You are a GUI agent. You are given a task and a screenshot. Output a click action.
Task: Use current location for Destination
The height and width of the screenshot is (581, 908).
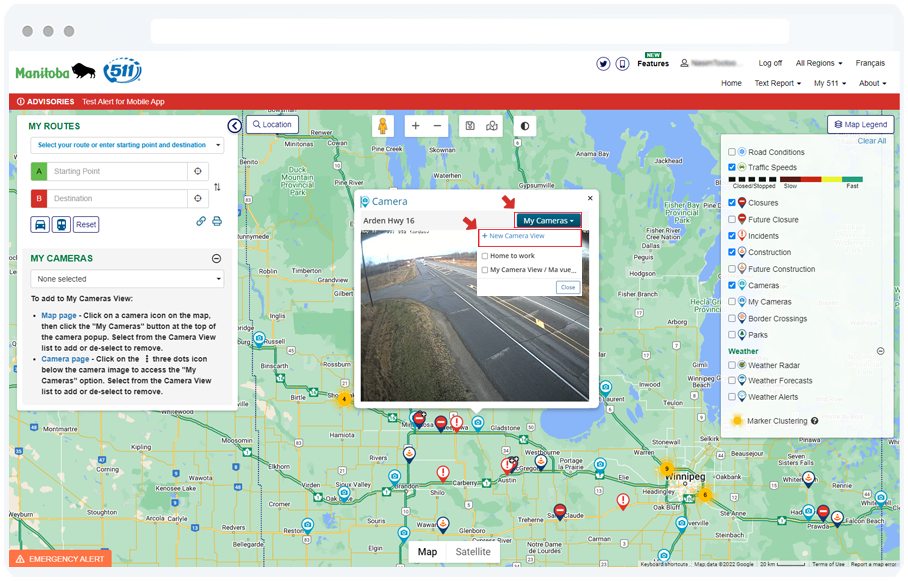tap(198, 199)
